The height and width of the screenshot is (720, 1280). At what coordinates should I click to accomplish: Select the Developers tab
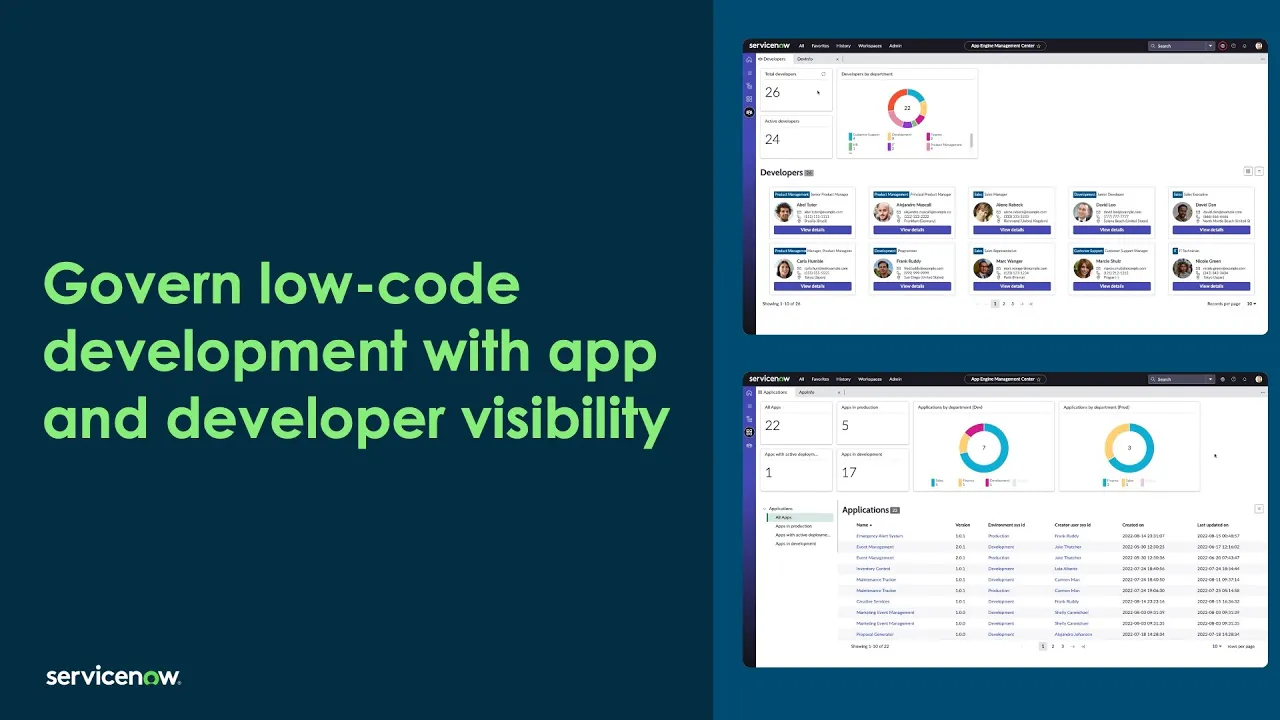point(772,59)
